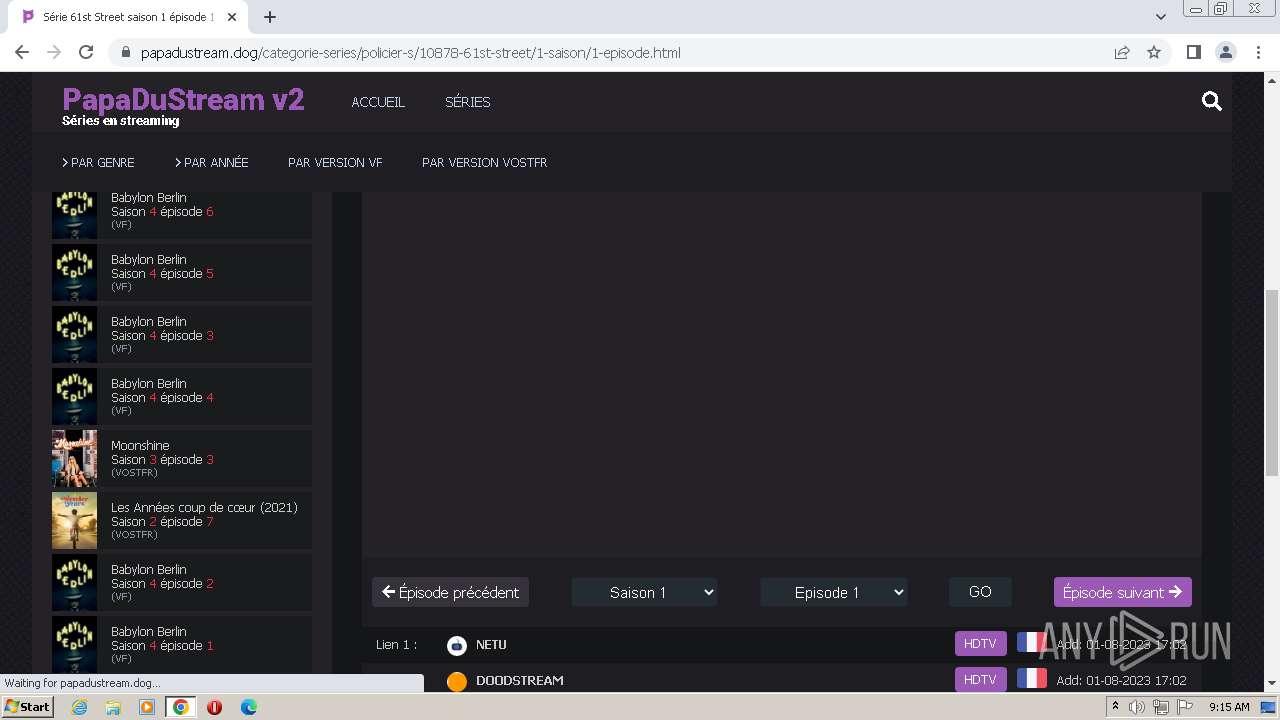Viewport: 1280px width, 720px height.
Task: Show hidden tray icons arrow
Action: (1115, 707)
